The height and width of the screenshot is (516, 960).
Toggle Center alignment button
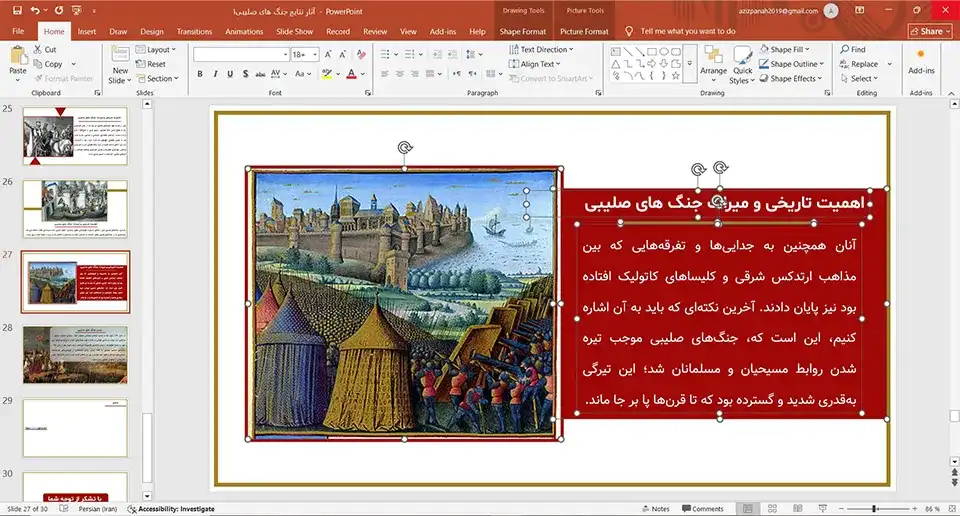[x=400, y=74]
